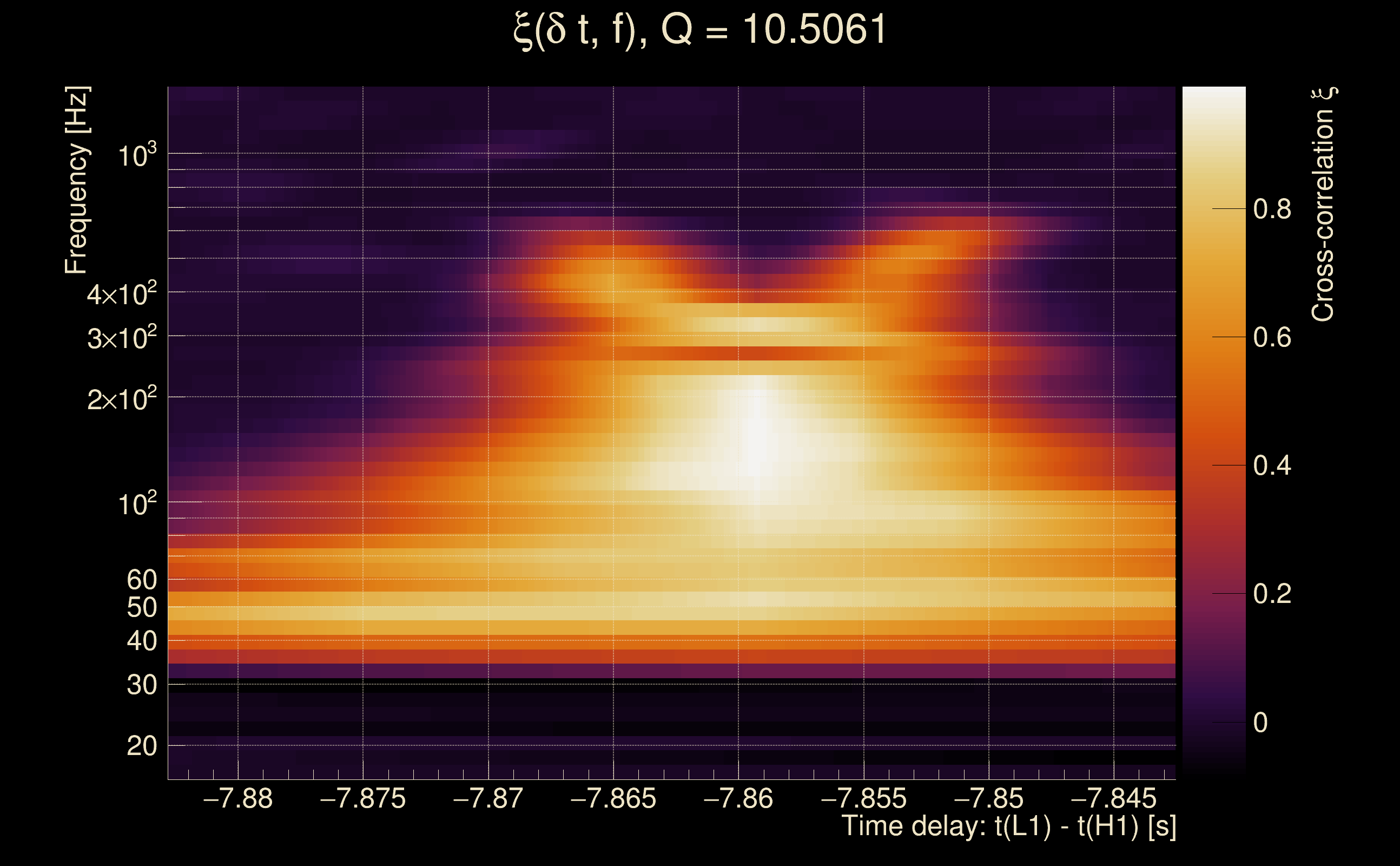Click the -7.855 x-axis tick label
Image resolution: width=1400 pixels, height=866 pixels.
point(863,798)
